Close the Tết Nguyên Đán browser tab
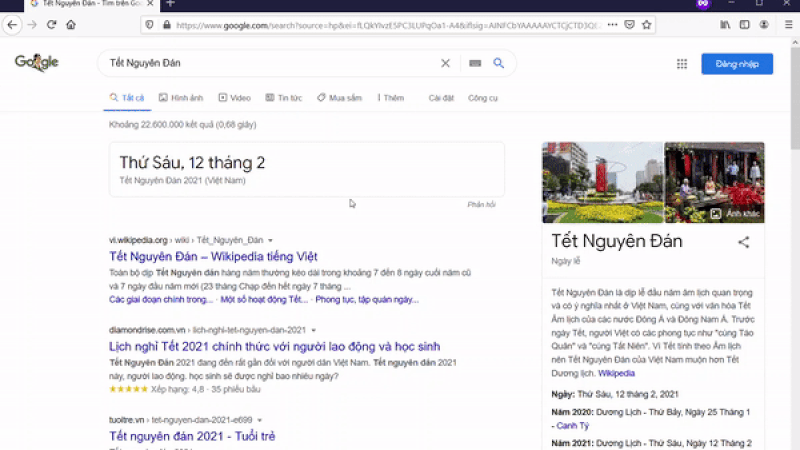Image resolution: width=800 pixels, height=450 pixels. (150, 4)
